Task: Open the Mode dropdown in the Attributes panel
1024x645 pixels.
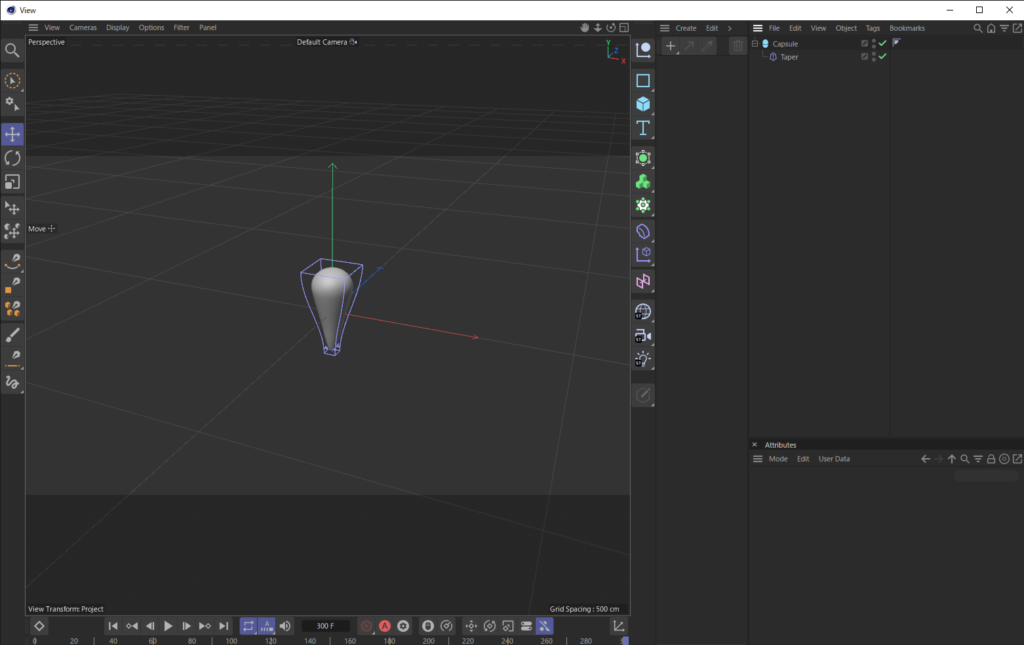Action: 776,458
